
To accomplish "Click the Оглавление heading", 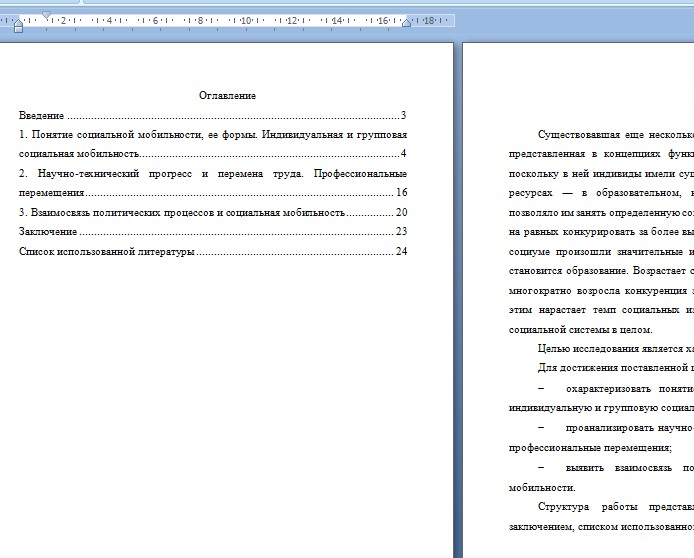I will [x=227, y=96].
